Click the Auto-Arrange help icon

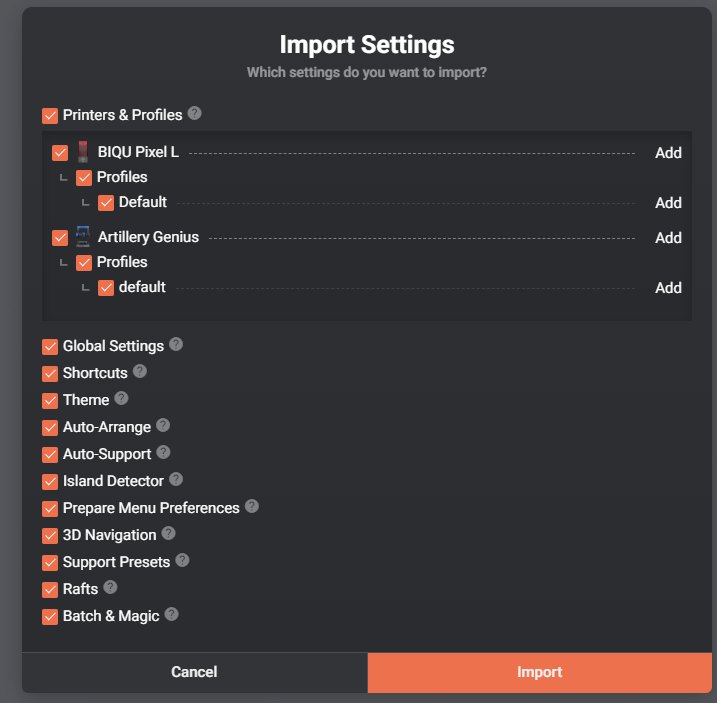(x=163, y=426)
